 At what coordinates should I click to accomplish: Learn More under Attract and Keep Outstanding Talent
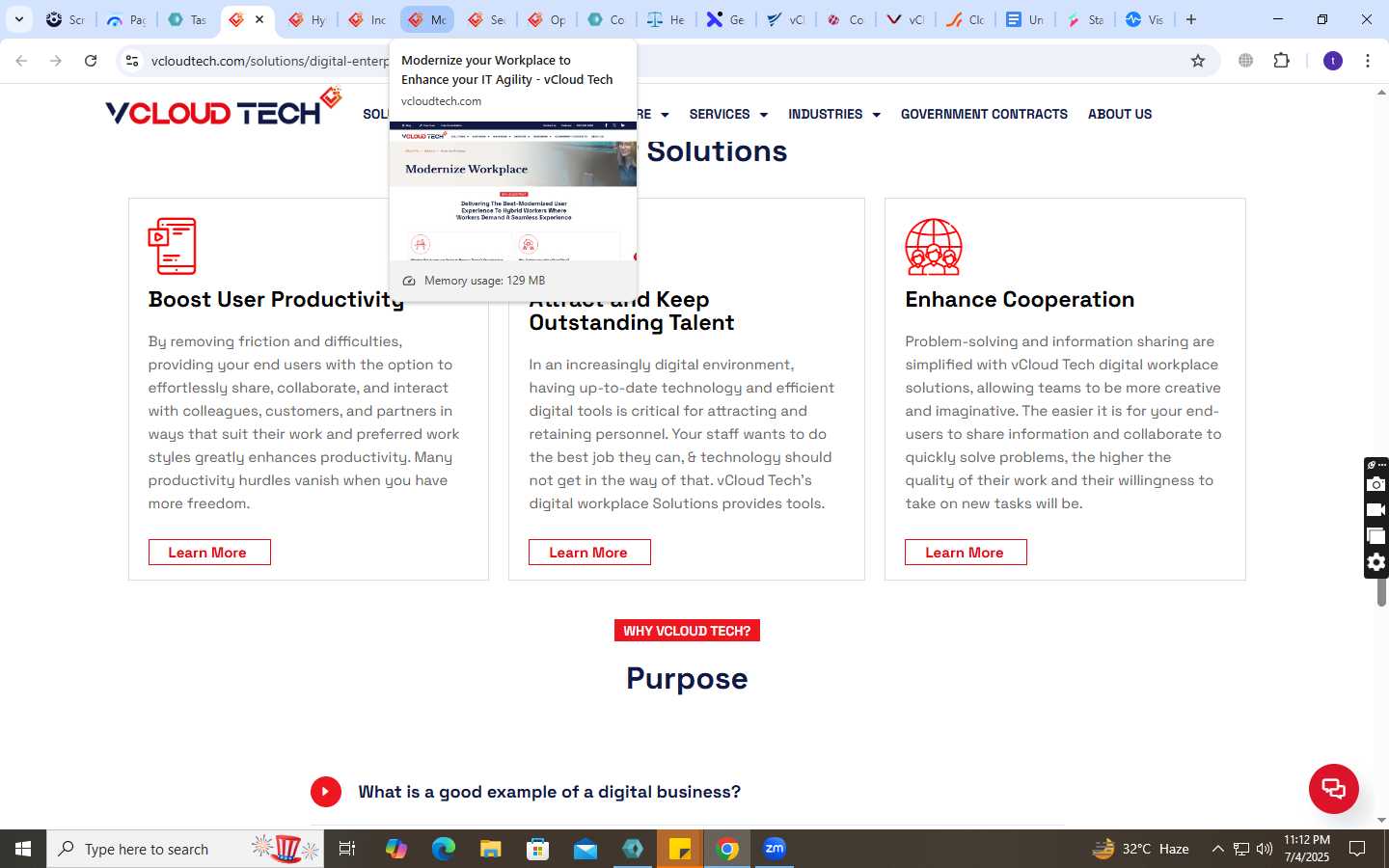[x=589, y=552]
